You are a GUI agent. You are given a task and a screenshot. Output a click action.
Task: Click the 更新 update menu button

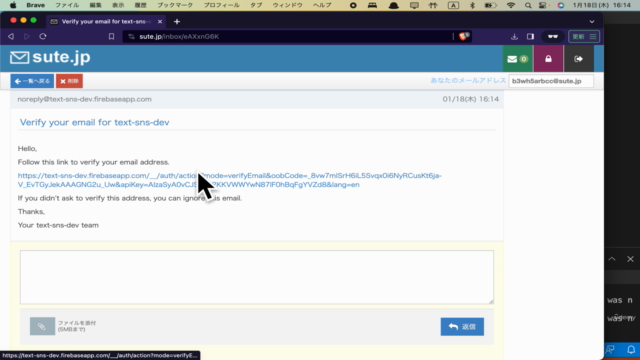tap(584, 37)
